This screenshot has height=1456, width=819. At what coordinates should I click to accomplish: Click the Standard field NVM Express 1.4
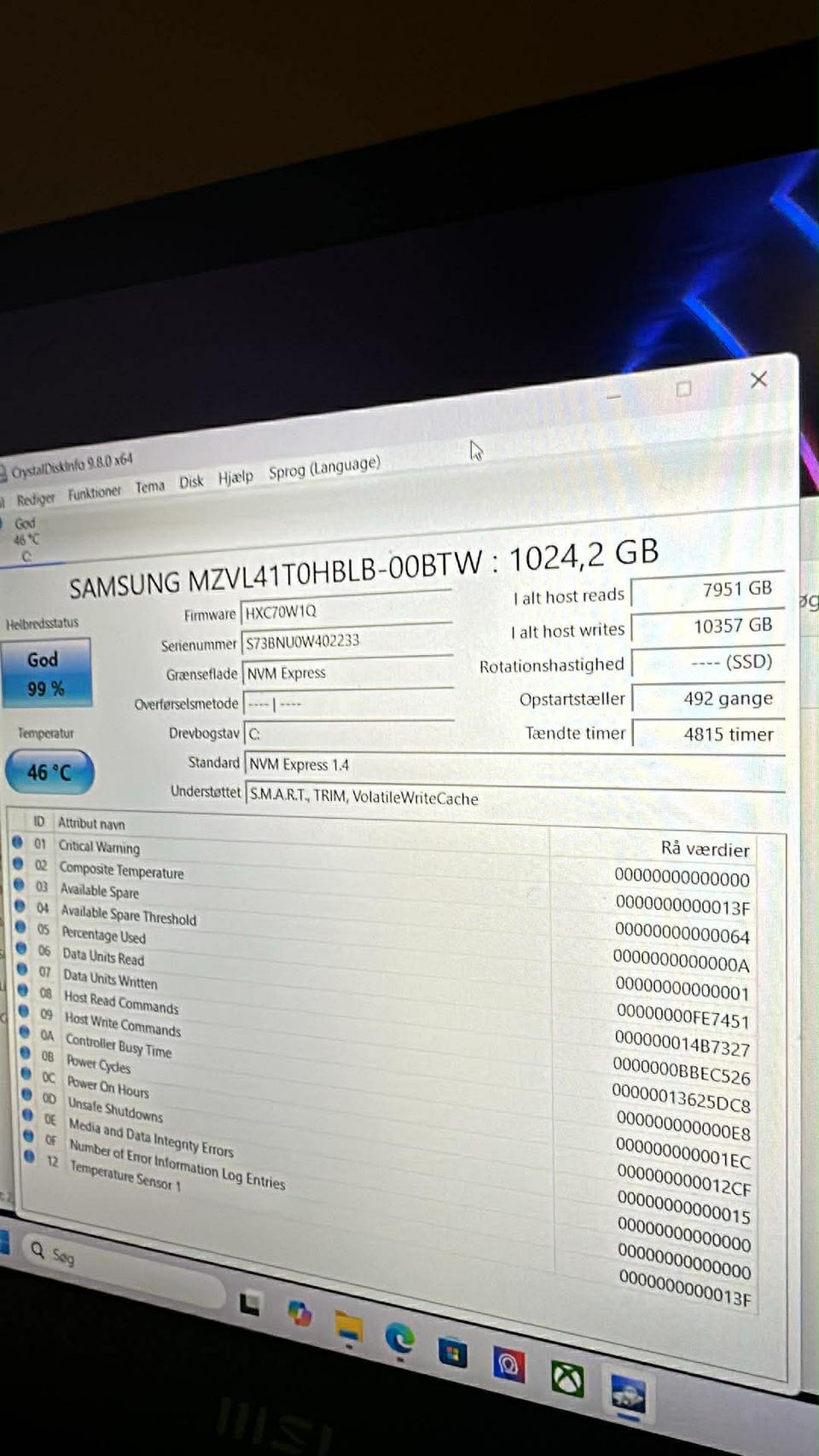[x=514, y=765]
